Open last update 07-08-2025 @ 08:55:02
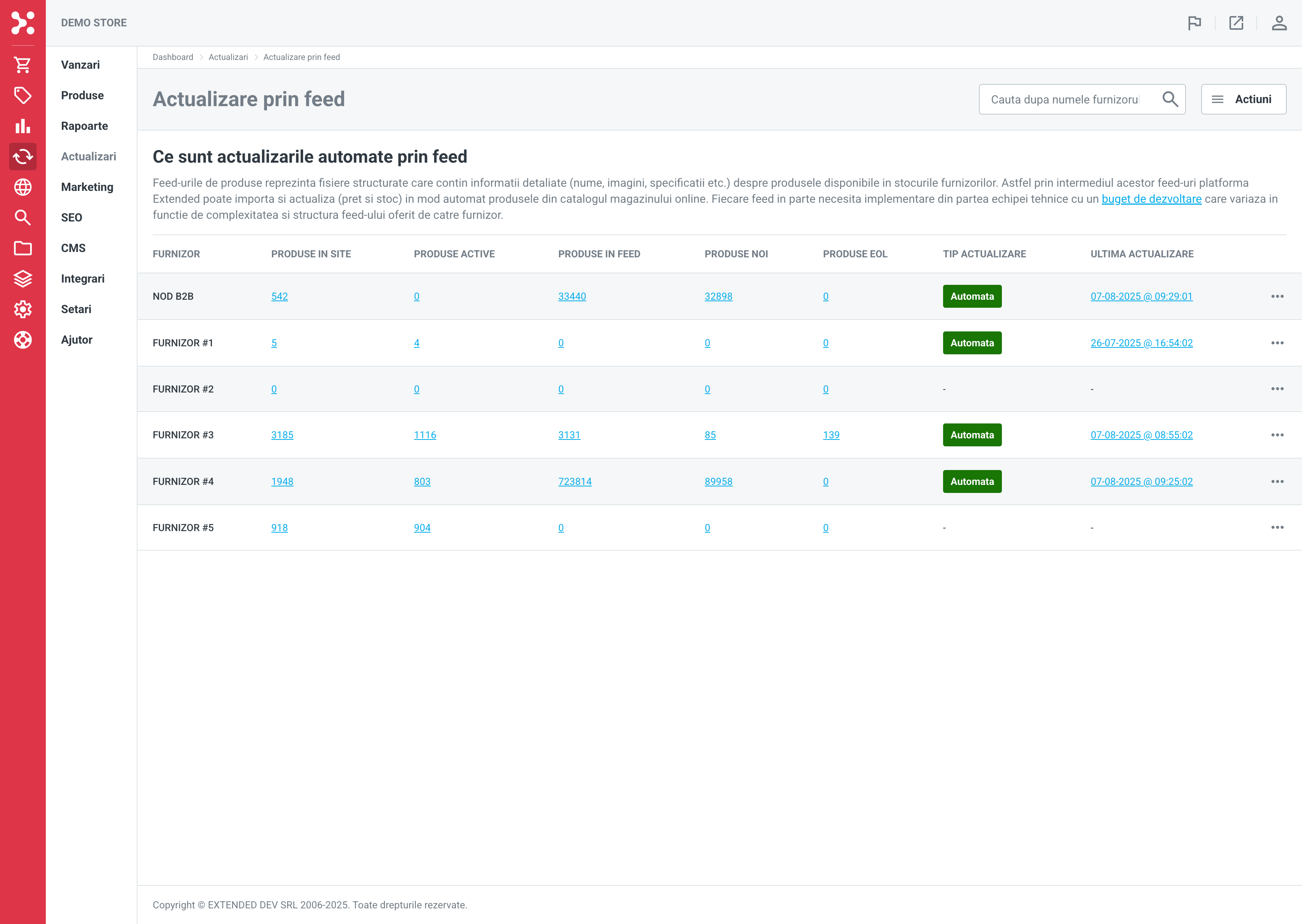Screen dimensions: 1302x924 coord(1141,435)
